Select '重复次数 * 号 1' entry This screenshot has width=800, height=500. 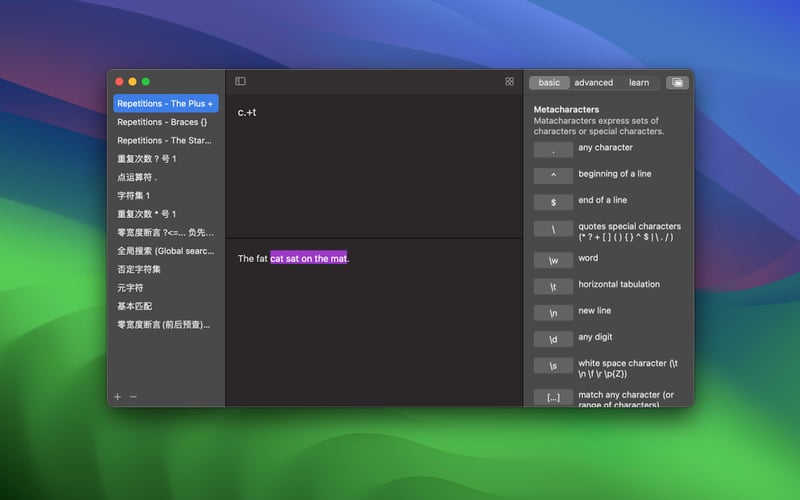(x=166, y=214)
